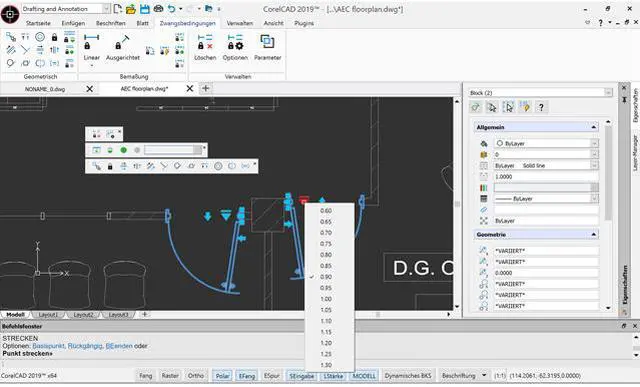
Task: Toggle ESpur entity tracking button
Action: click(x=271, y=375)
